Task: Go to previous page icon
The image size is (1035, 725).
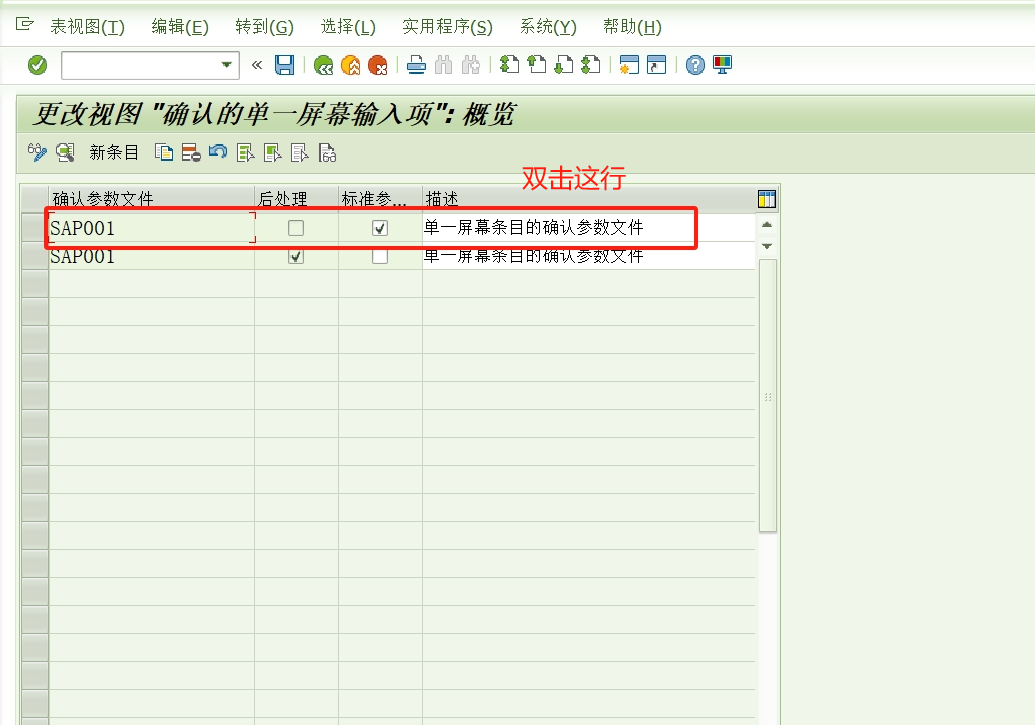Action: tap(537, 65)
